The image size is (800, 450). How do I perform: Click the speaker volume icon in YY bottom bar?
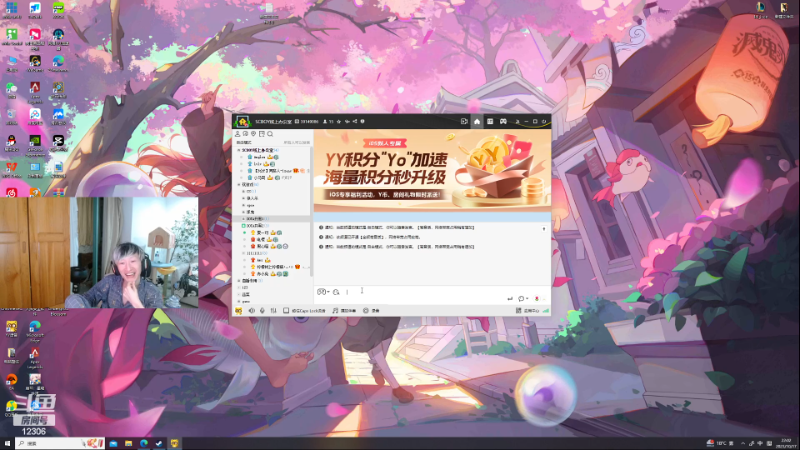click(252, 310)
